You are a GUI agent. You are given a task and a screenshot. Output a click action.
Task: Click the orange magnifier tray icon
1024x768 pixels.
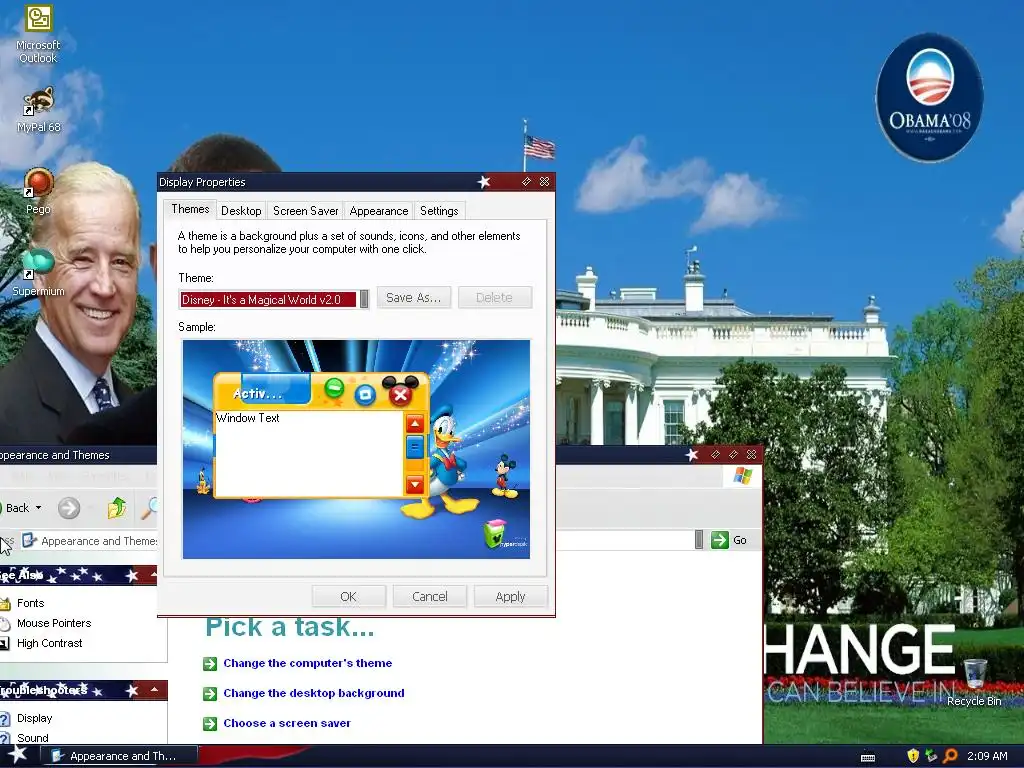point(950,756)
